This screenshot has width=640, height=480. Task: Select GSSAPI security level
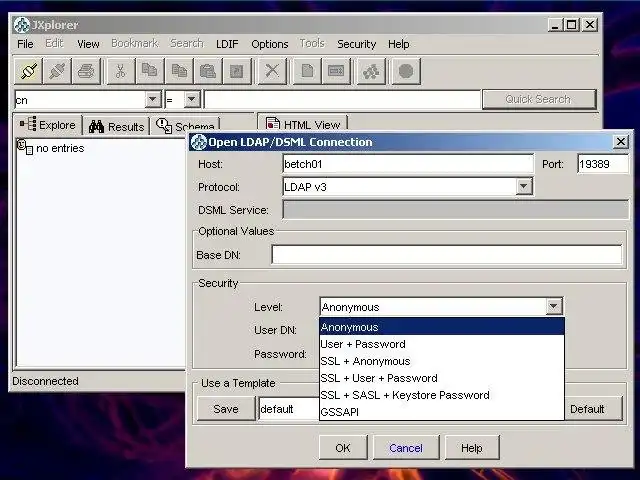(442, 412)
